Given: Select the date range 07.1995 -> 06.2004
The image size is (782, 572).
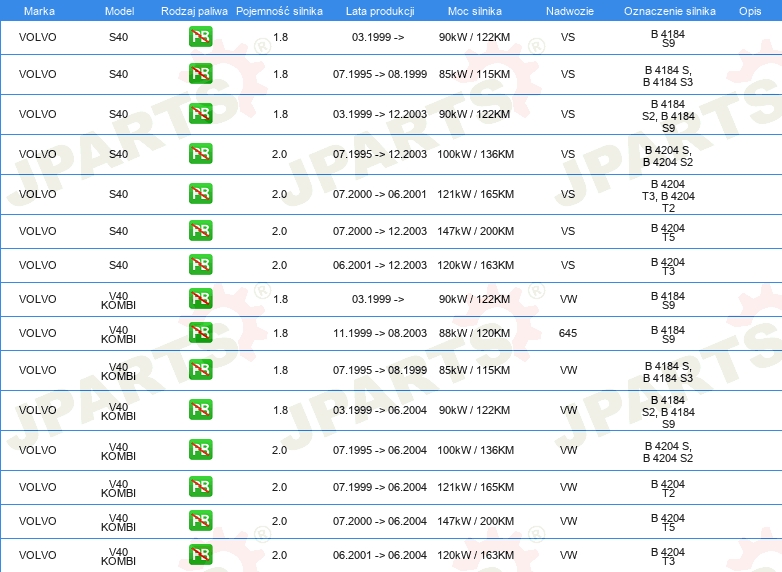Looking at the screenshot, I should [x=380, y=450].
